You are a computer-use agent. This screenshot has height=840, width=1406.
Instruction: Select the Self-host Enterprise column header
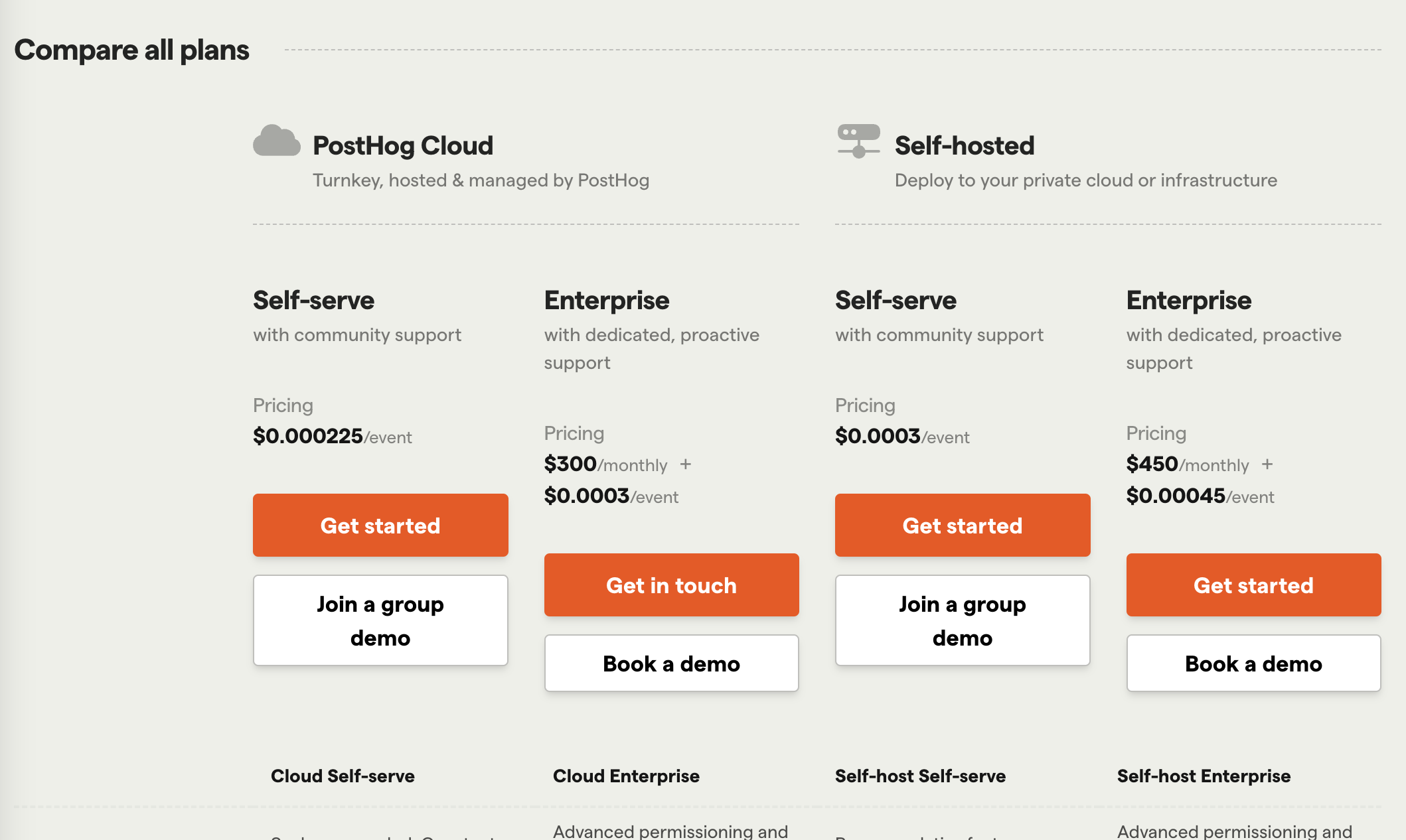coord(1204,776)
